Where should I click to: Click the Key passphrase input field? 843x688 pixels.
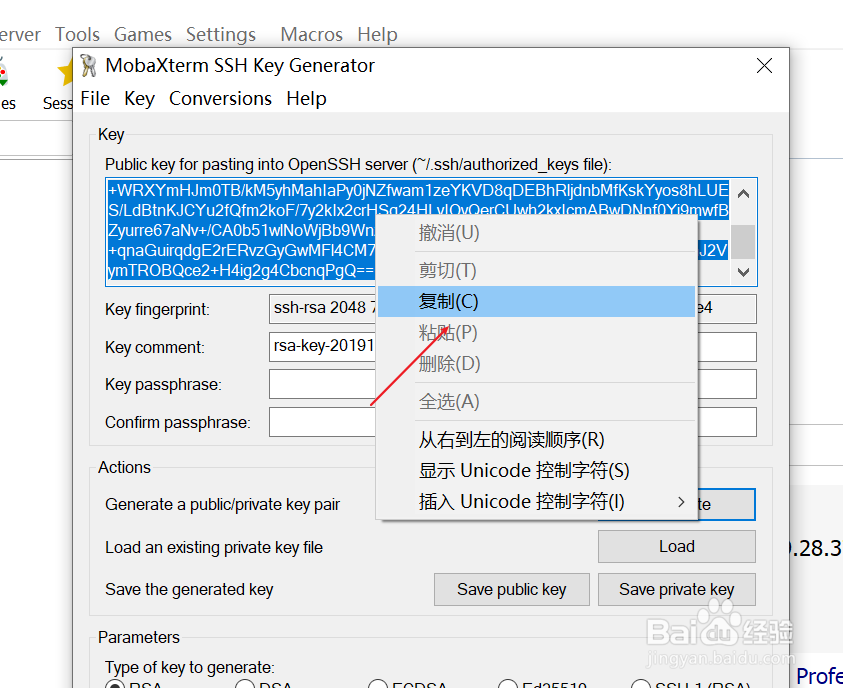coord(322,384)
